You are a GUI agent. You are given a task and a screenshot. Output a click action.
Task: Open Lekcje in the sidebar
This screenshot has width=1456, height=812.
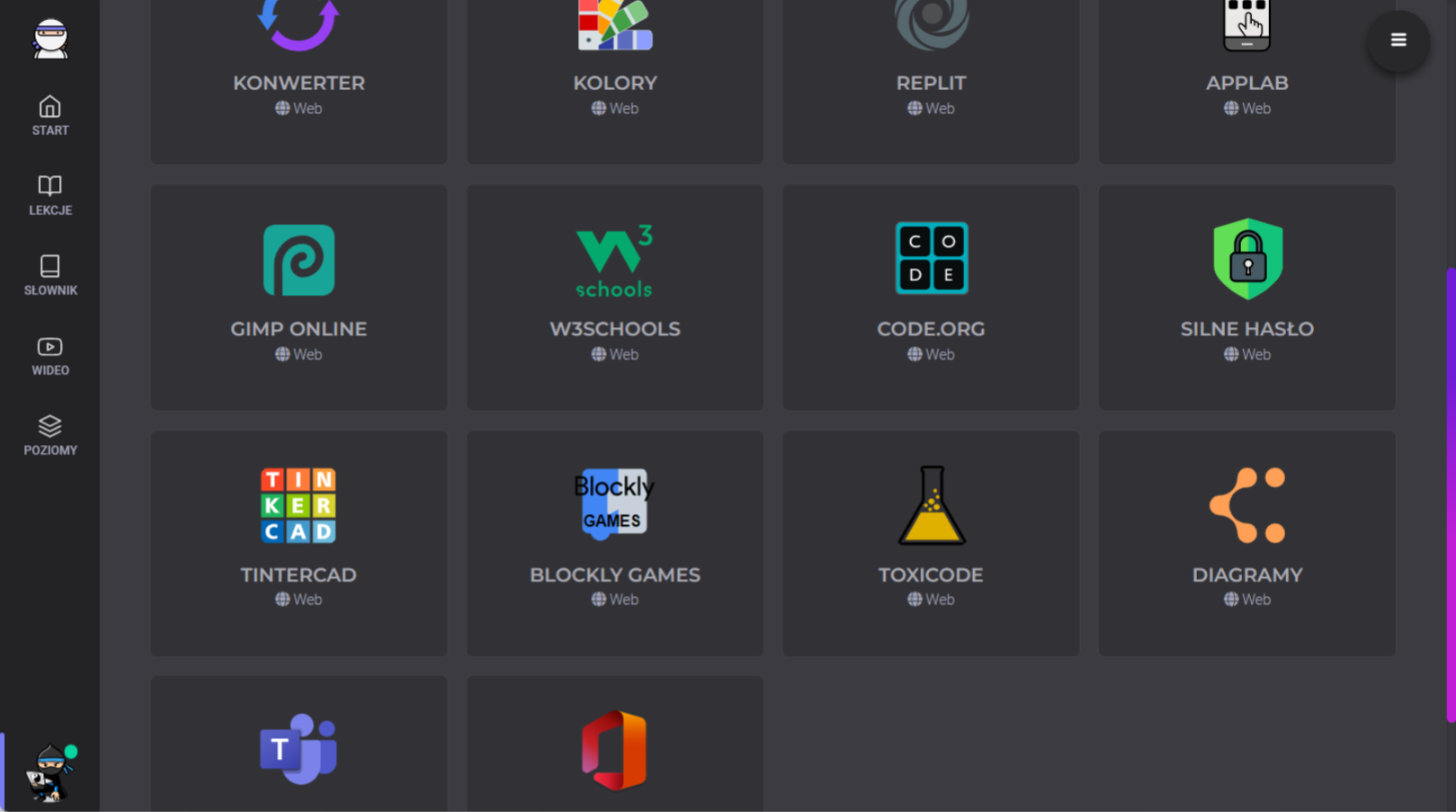click(50, 195)
